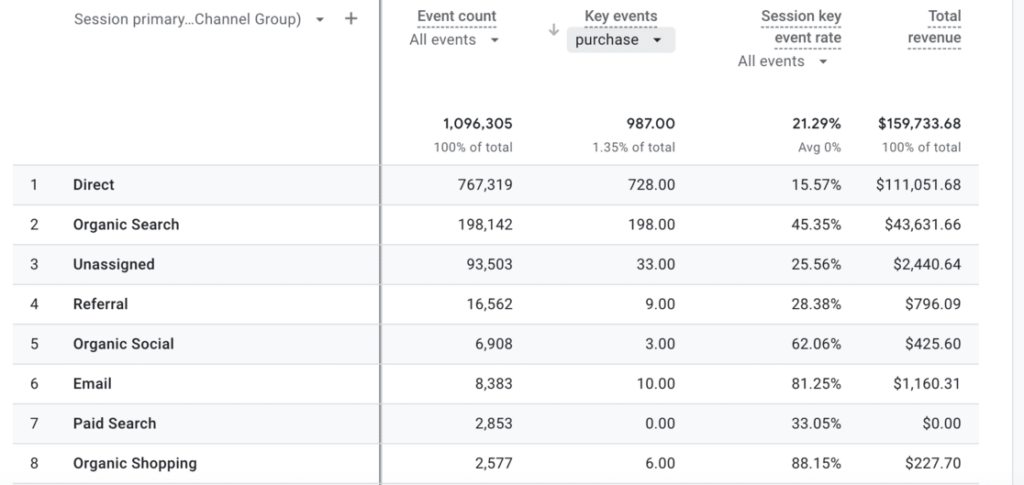
Task: Select the Organic Search channel row
Action: coord(126,225)
